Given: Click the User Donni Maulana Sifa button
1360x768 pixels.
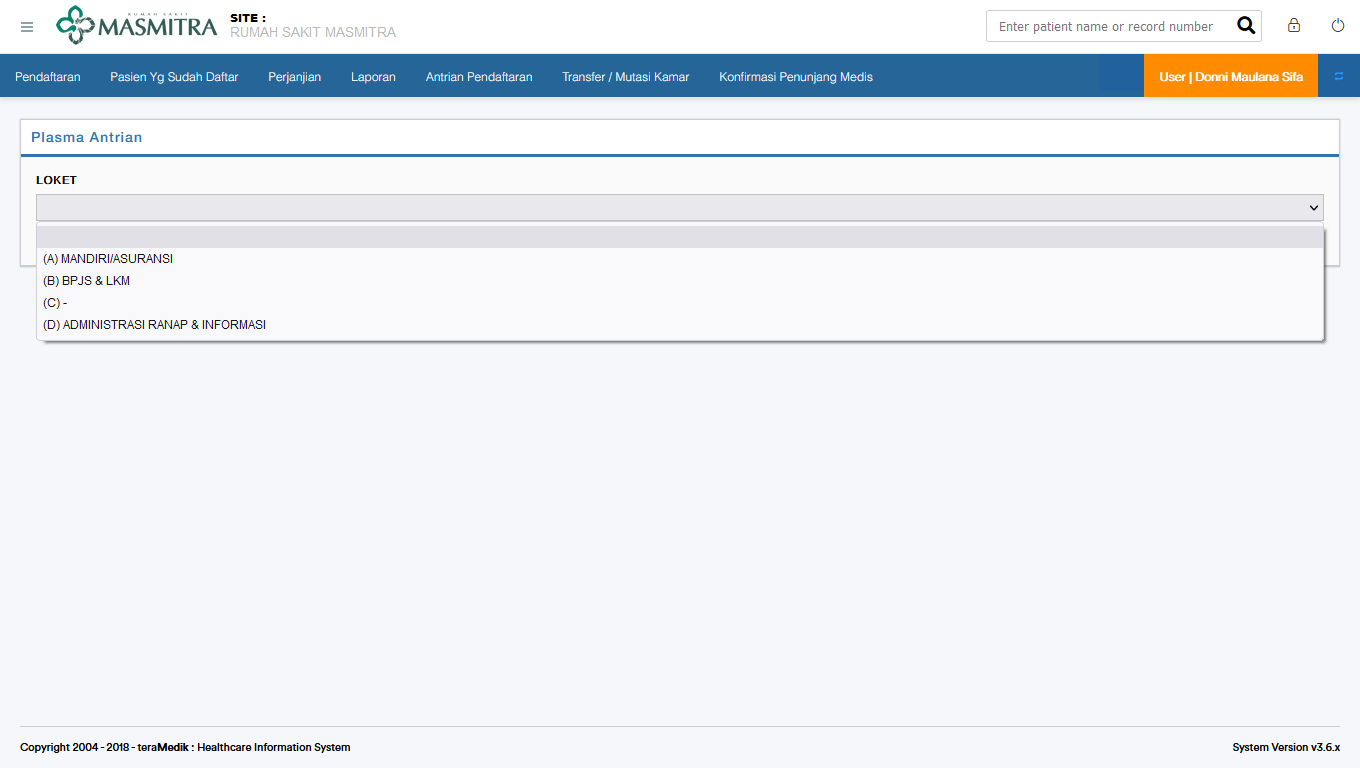Looking at the screenshot, I should pyautogui.click(x=1231, y=76).
